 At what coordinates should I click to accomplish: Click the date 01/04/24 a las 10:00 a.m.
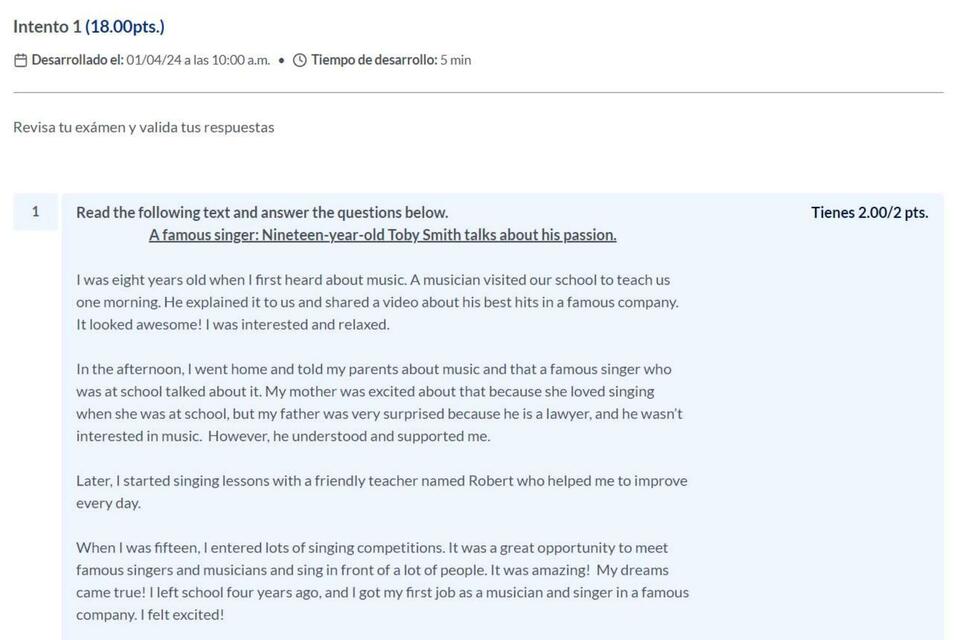click(x=198, y=60)
